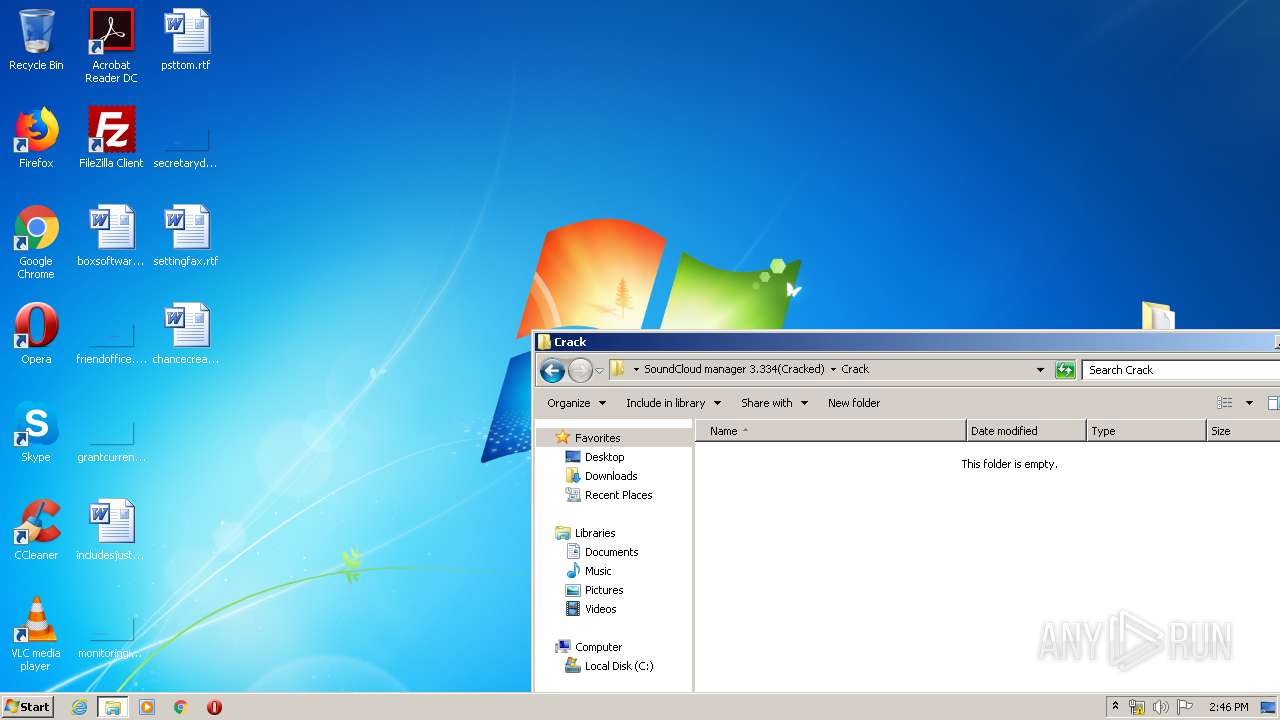
Task: Sort by Date modified column
Action: [x=1026, y=431]
